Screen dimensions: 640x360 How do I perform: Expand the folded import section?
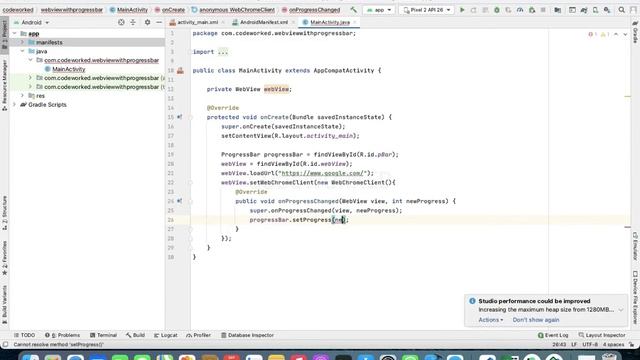click(x=223, y=52)
